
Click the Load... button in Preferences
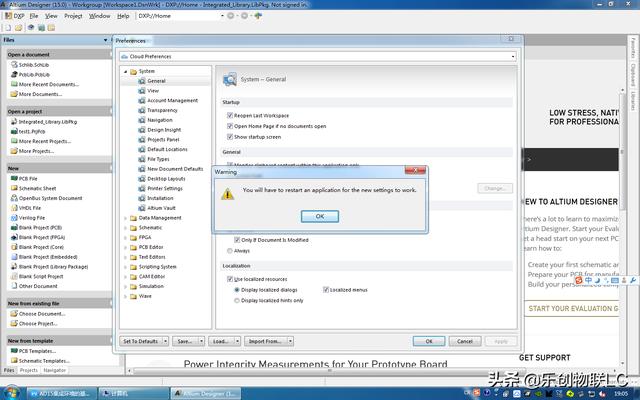click(221, 341)
